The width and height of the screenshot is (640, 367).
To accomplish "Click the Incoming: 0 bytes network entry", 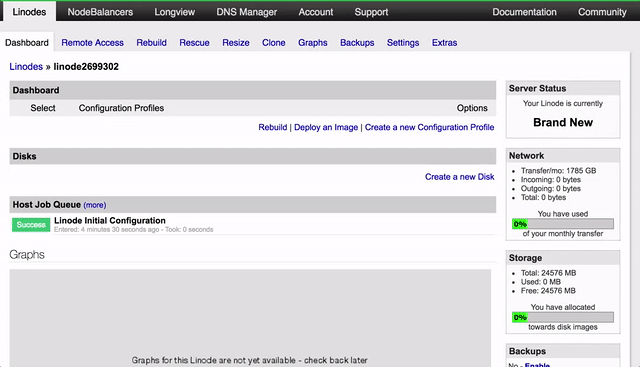I will click(x=551, y=180).
